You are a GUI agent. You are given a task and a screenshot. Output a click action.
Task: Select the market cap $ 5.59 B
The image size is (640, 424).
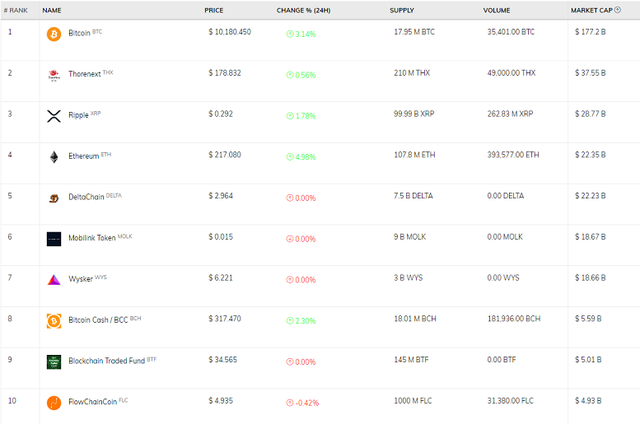(x=588, y=318)
